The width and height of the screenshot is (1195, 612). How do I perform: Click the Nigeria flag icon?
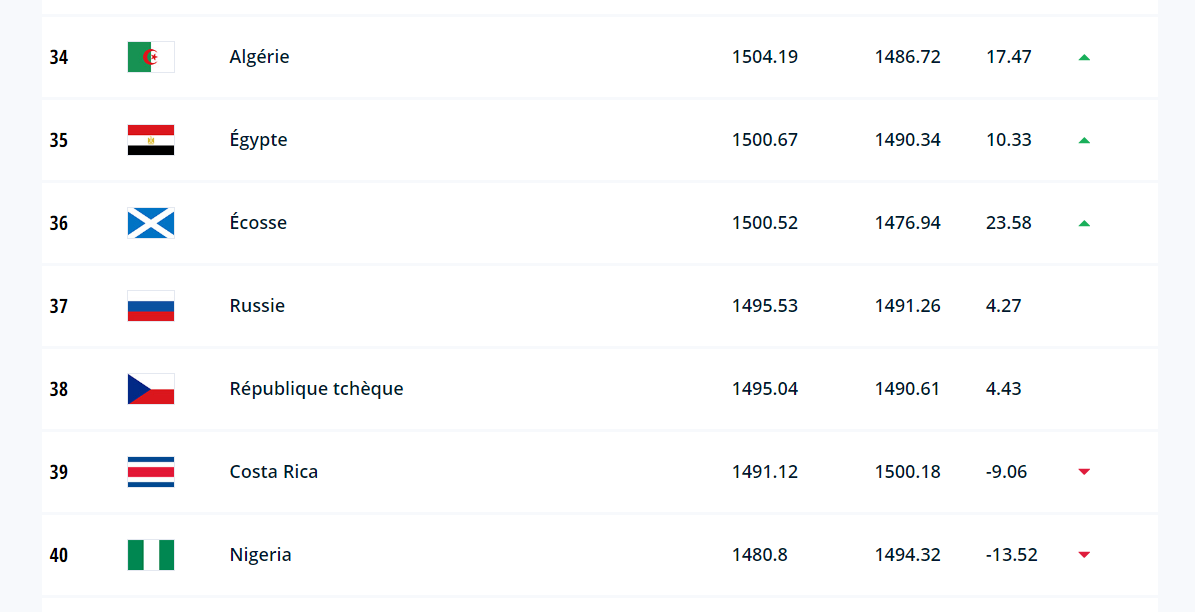click(151, 555)
